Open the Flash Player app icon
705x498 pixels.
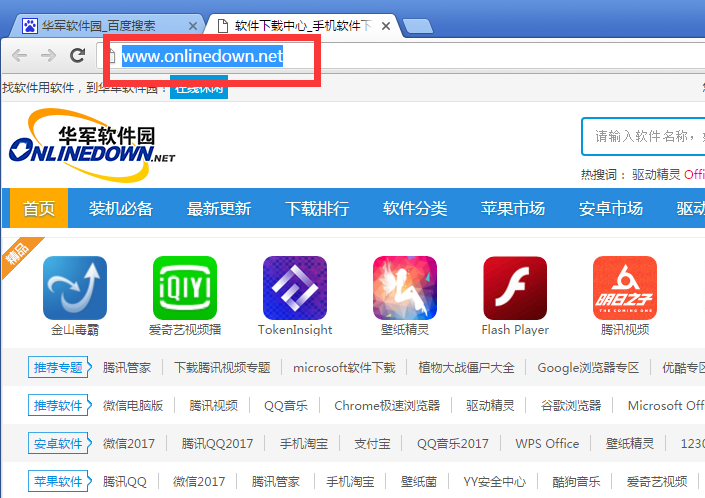[x=515, y=288]
